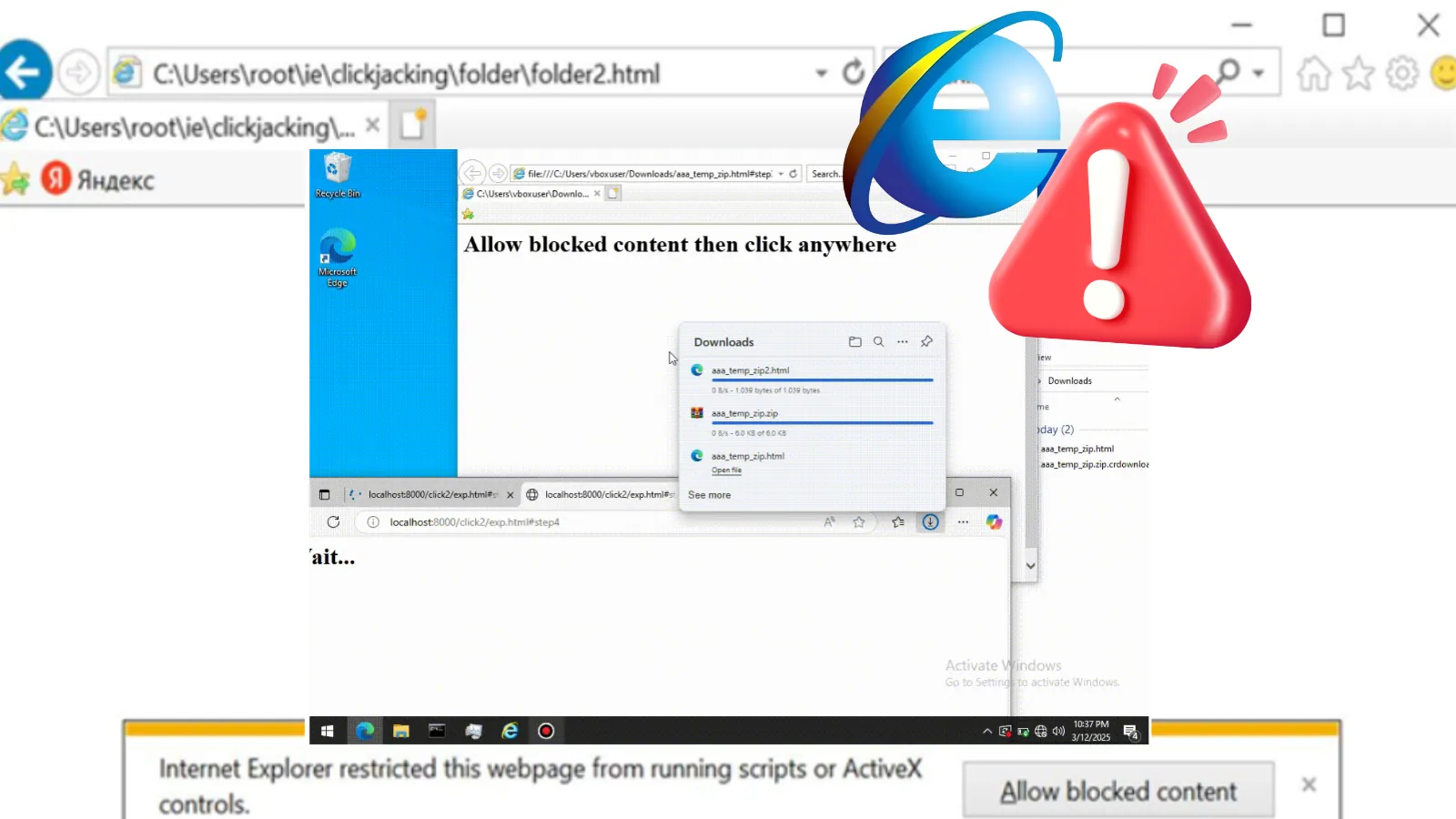Screen dimensions: 1456x819
Task: Open Recycle Bin desktop icon
Action: [x=338, y=176]
